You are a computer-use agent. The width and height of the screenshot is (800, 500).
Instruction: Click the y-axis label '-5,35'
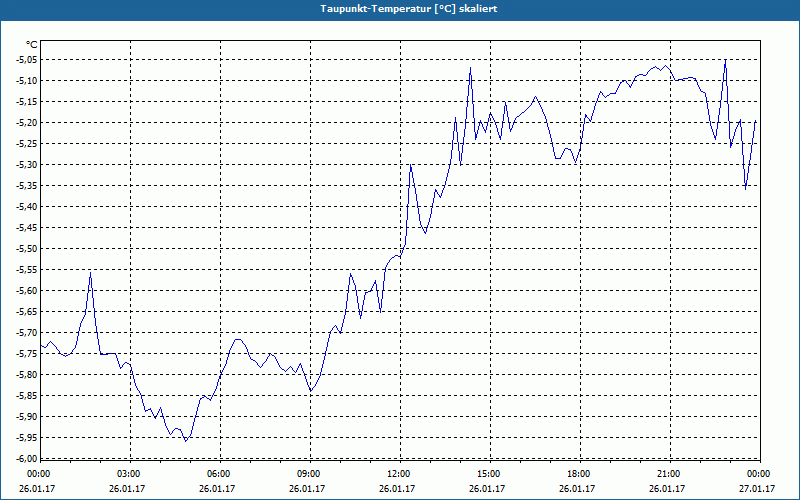[27, 186]
